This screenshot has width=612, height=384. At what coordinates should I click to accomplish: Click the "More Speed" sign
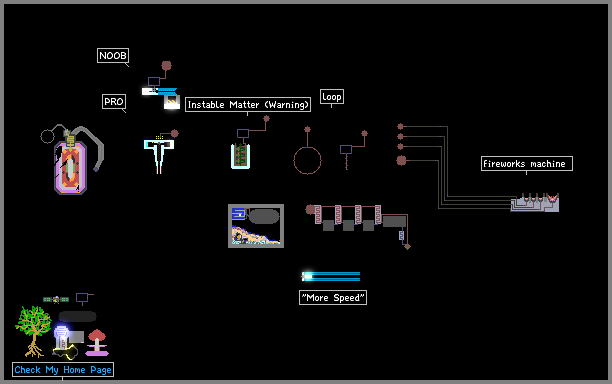(333, 298)
